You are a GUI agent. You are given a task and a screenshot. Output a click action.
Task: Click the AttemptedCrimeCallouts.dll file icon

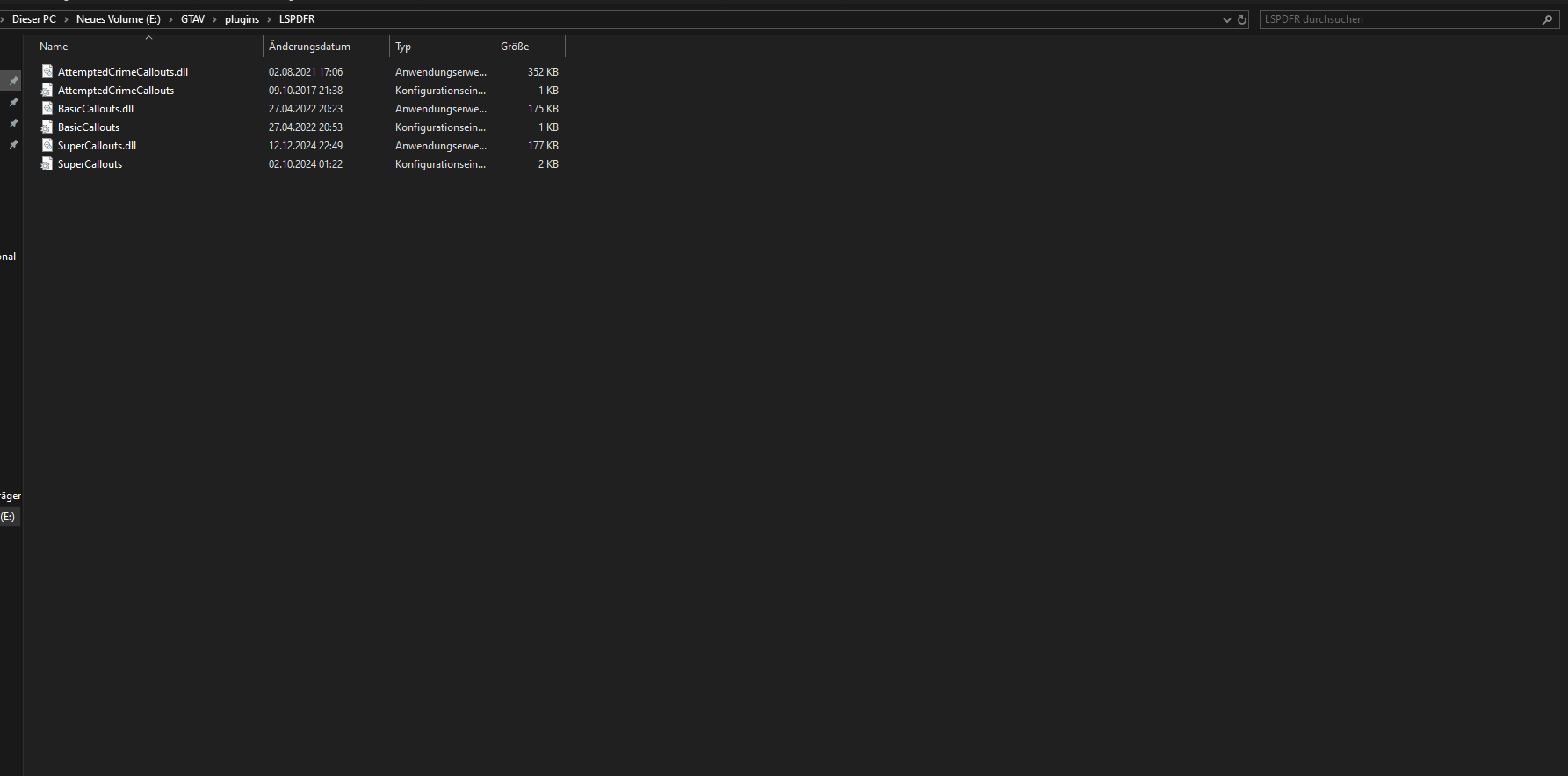pyautogui.click(x=47, y=71)
